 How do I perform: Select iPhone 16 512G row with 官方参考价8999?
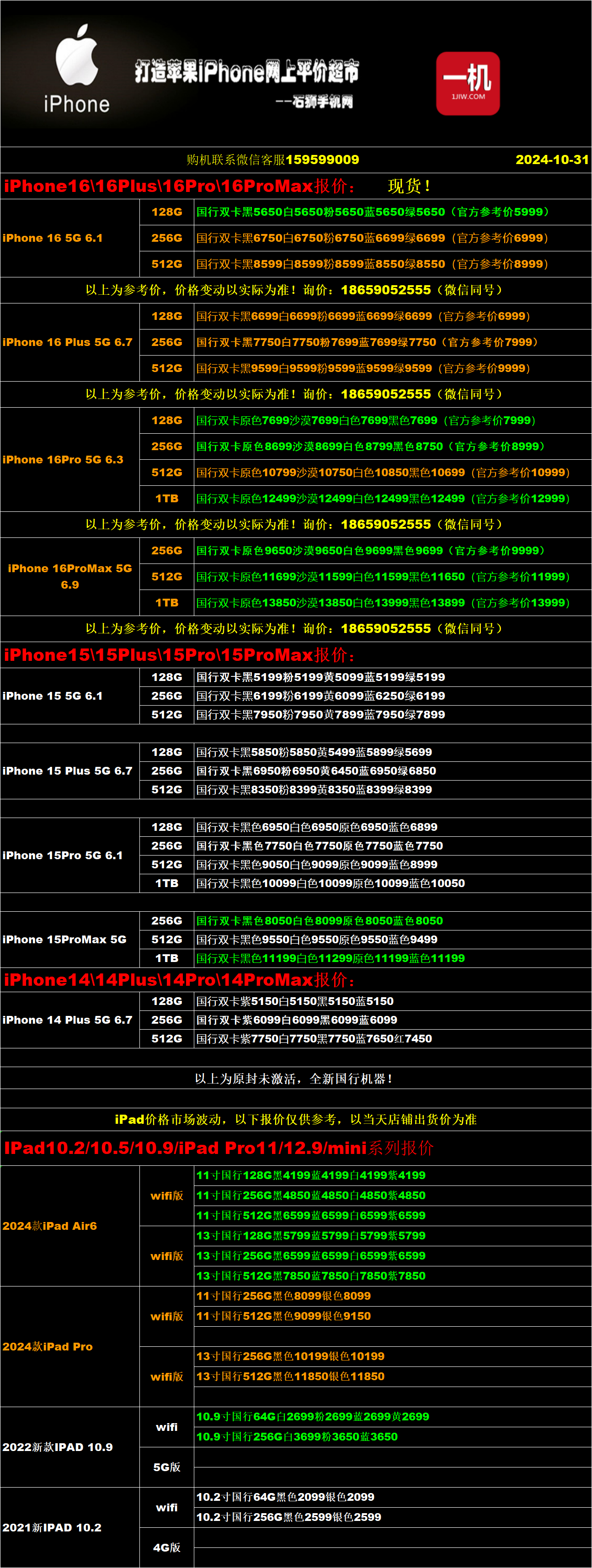pyautogui.click(x=393, y=264)
